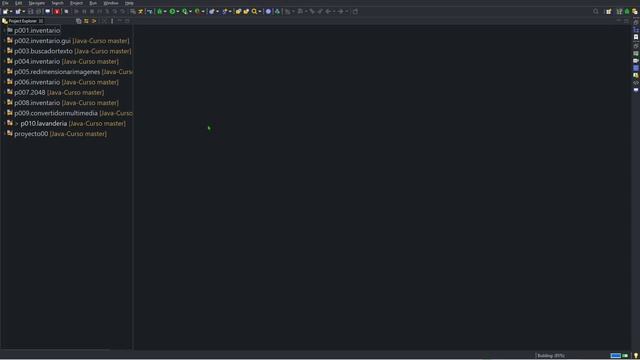This screenshot has width=640, height=360.
Task: Open the Project menu
Action: click(x=76, y=3)
